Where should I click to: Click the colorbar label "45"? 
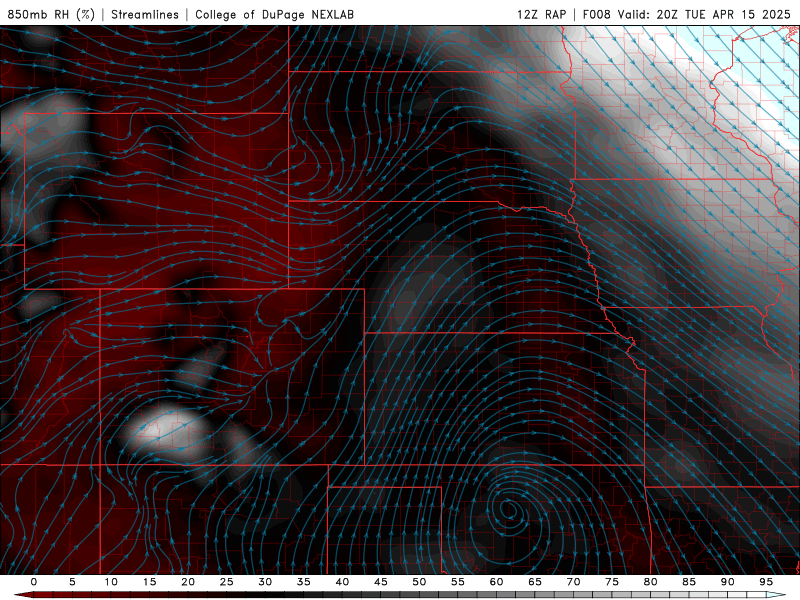(x=381, y=582)
